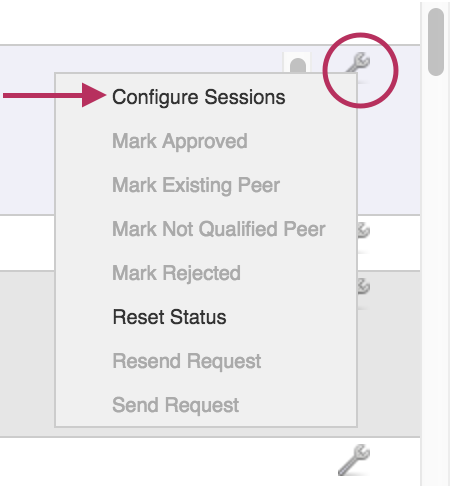Click the Resend Request entry
Viewport: 468px width, 486px height.
click(187, 361)
